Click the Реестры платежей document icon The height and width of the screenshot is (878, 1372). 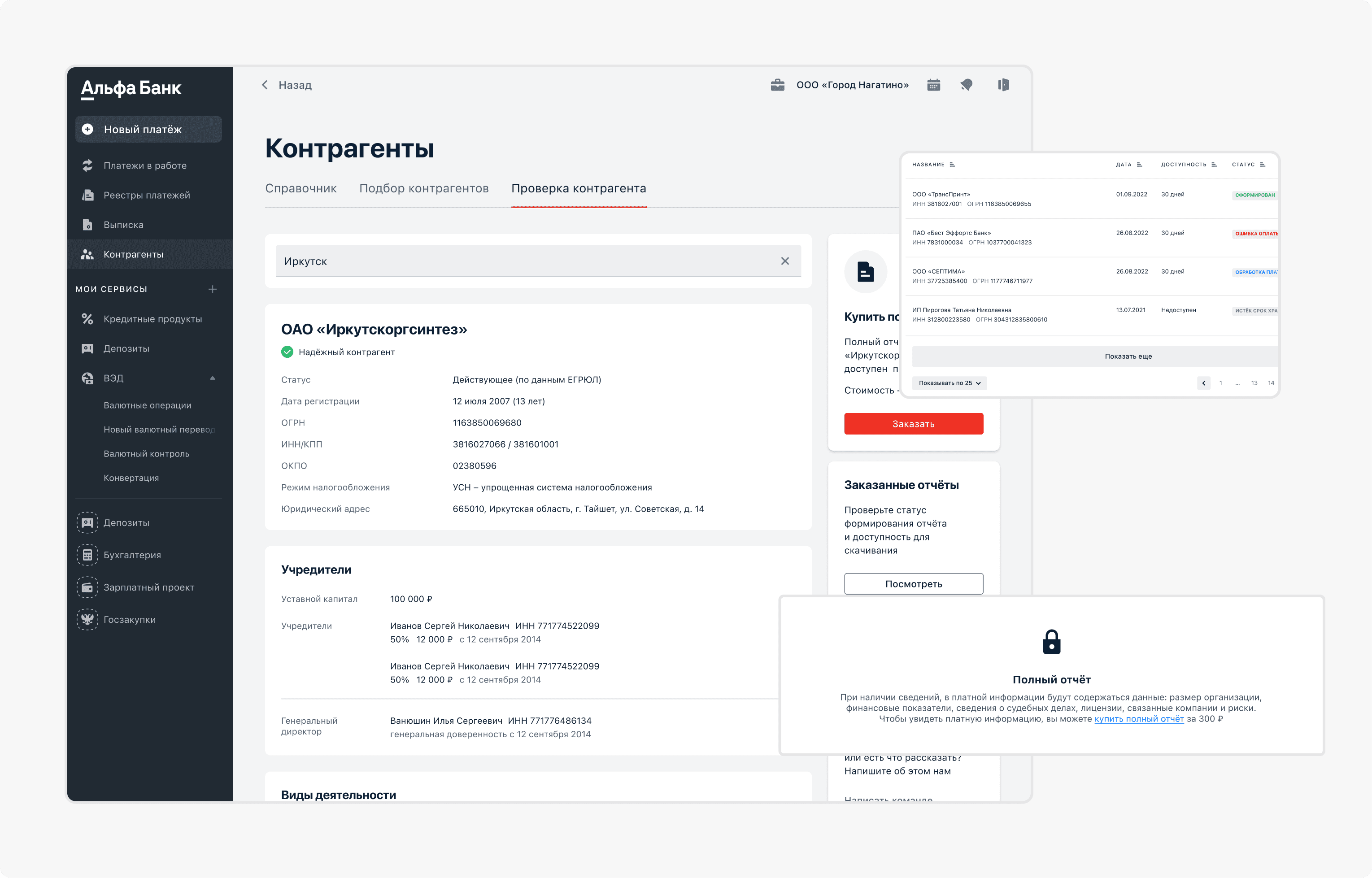87,195
